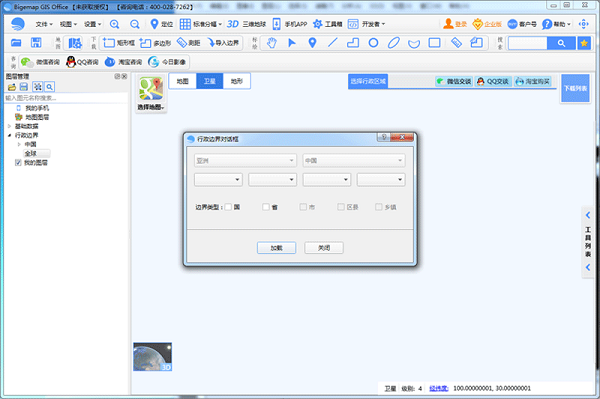Click the 加载 load button
Screen dimensions: 600x399
276,248
